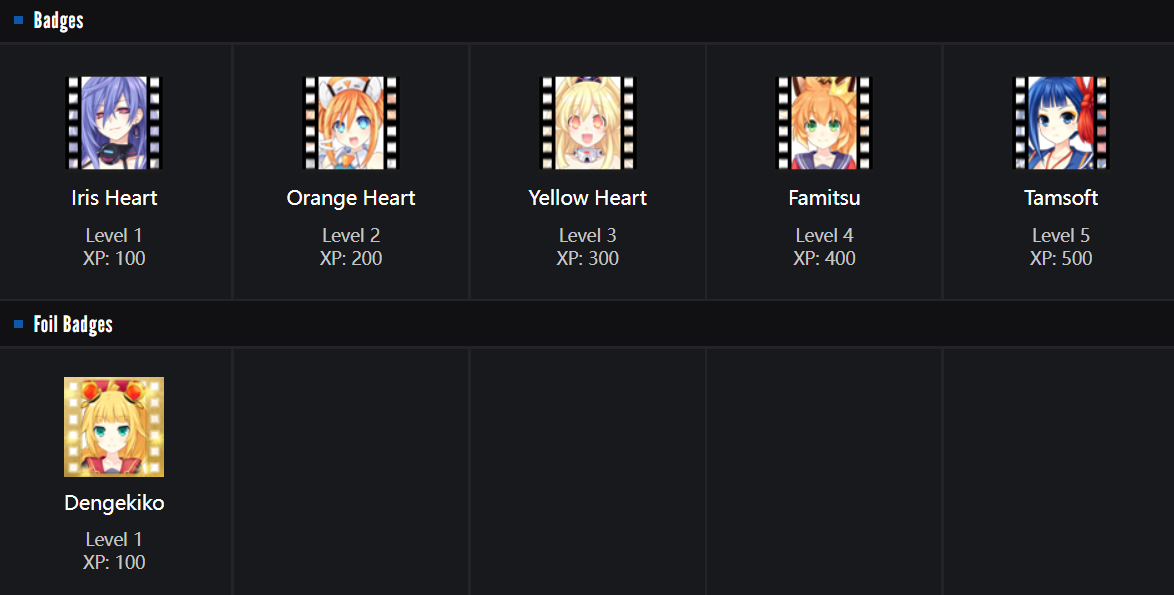
Task: Open the Yellow Heart badge image
Action: tap(588, 123)
